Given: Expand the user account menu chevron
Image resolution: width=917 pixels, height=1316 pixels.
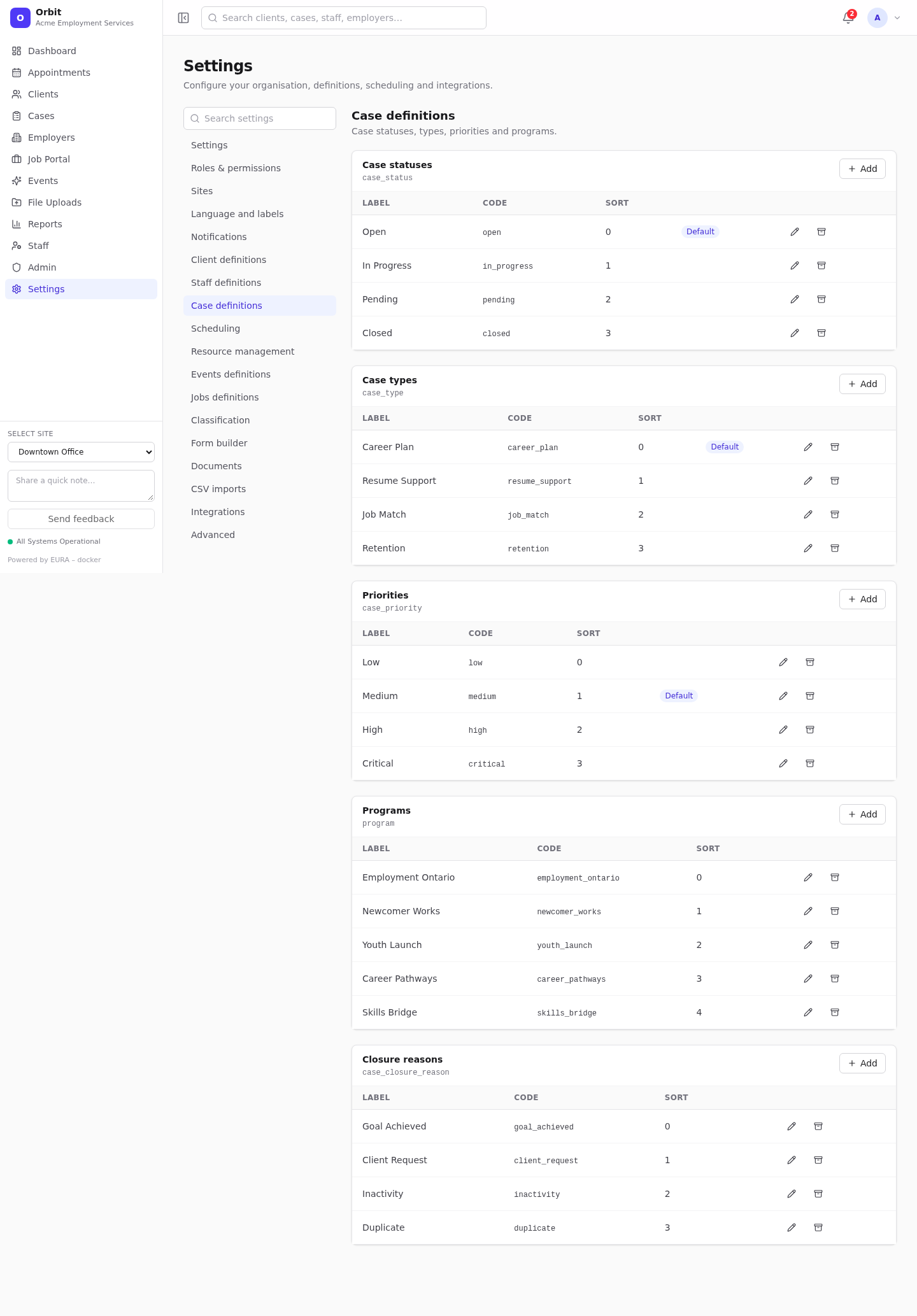Looking at the screenshot, I should (897, 18).
